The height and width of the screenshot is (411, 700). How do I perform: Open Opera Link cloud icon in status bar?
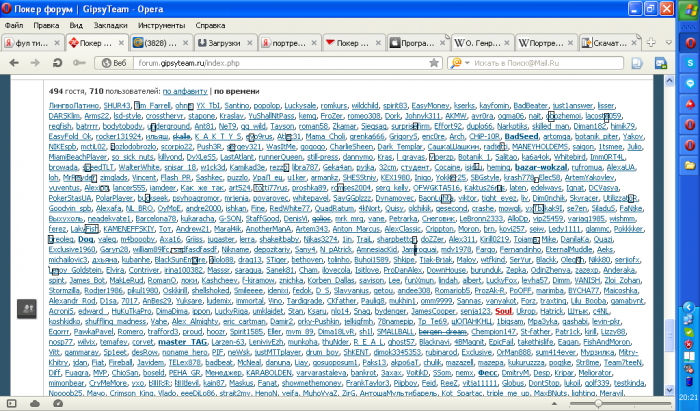pos(34,403)
